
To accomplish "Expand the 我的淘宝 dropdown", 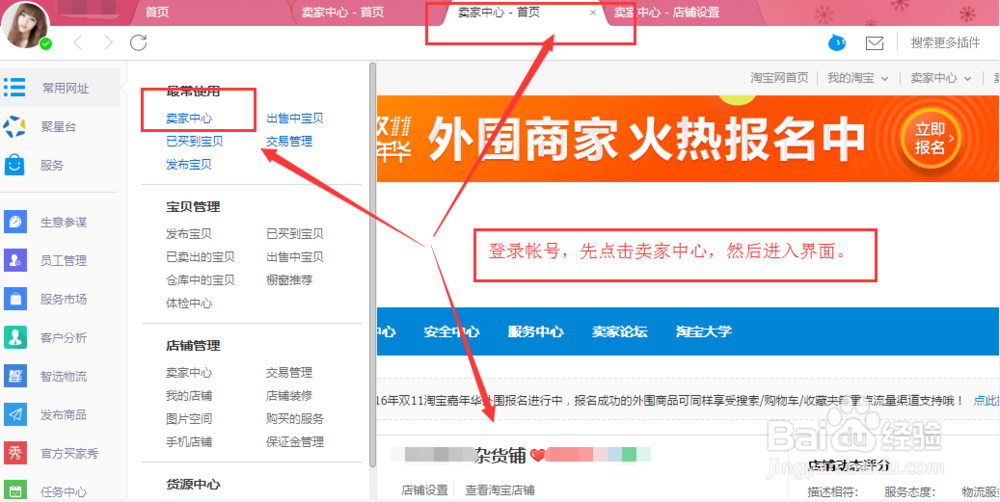I will point(857,78).
